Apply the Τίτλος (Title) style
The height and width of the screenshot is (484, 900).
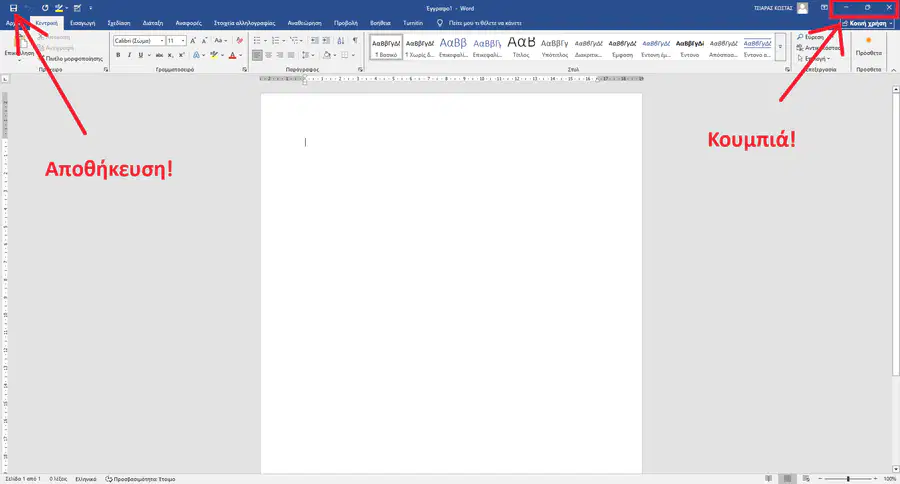[x=521, y=47]
